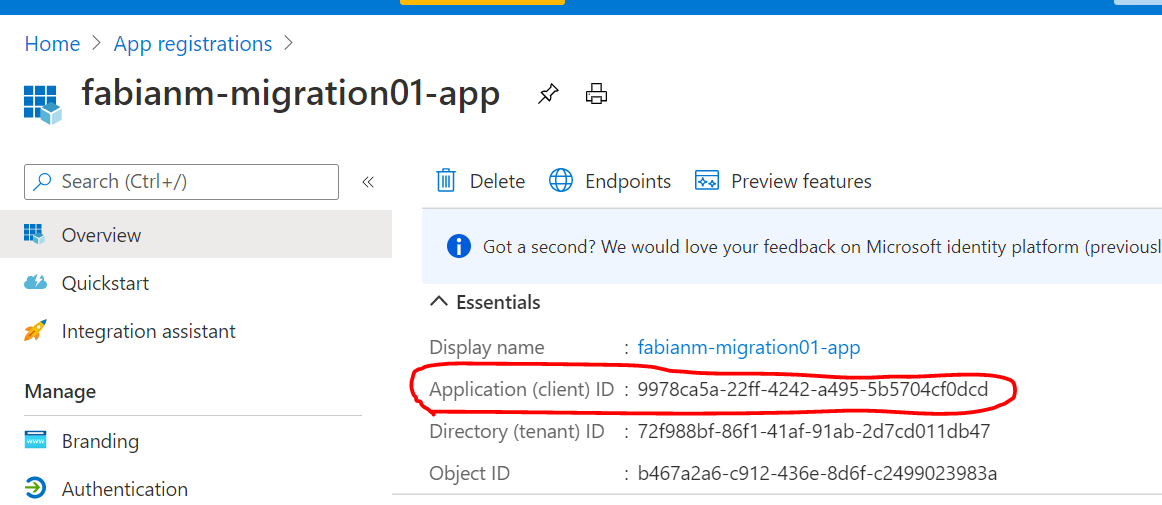Click the Endpoints globe icon

pyautogui.click(x=561, y=181)
